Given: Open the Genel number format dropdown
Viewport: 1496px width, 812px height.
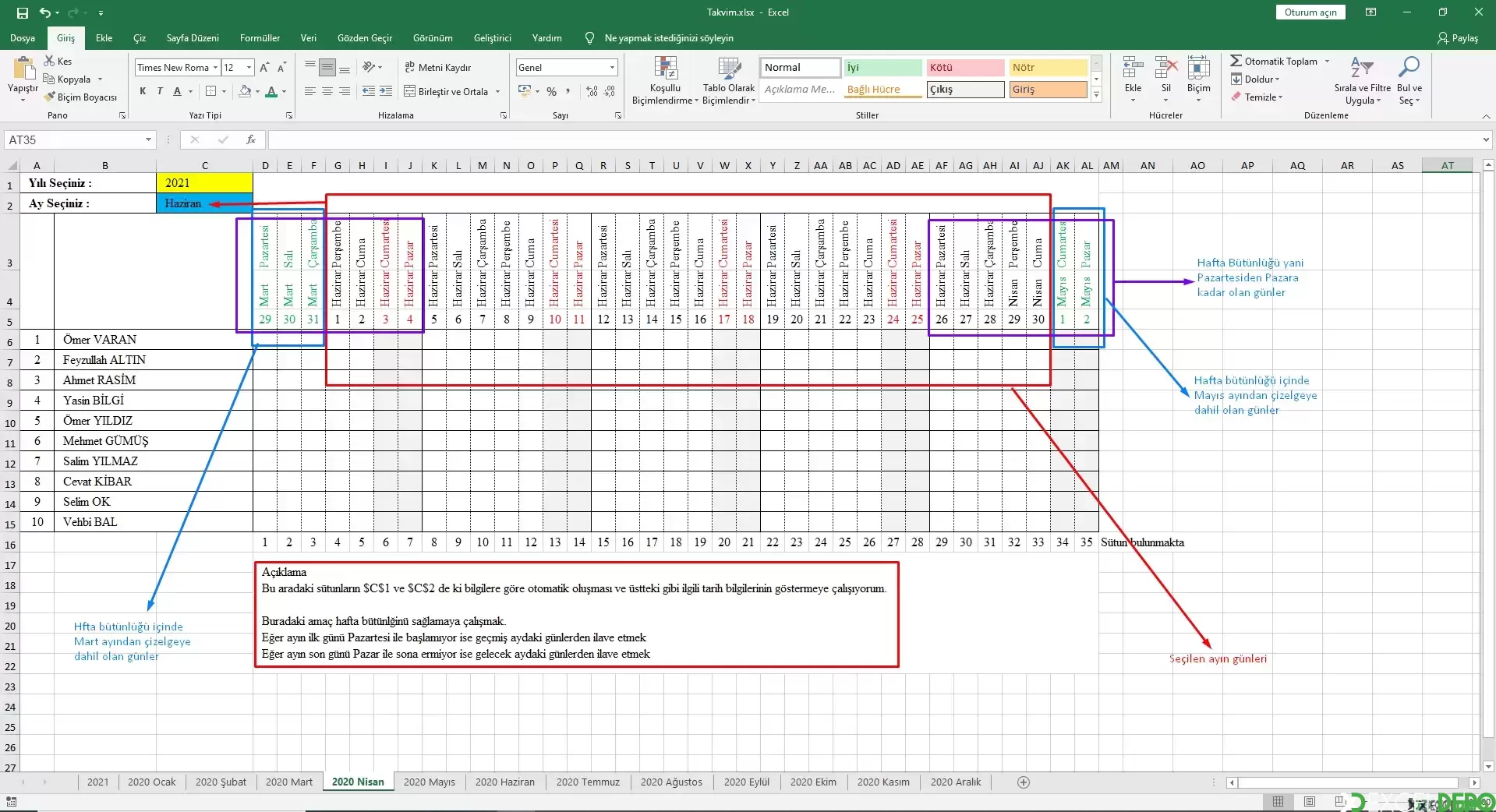Looking at the screenshot, I should tap(612, 67).
